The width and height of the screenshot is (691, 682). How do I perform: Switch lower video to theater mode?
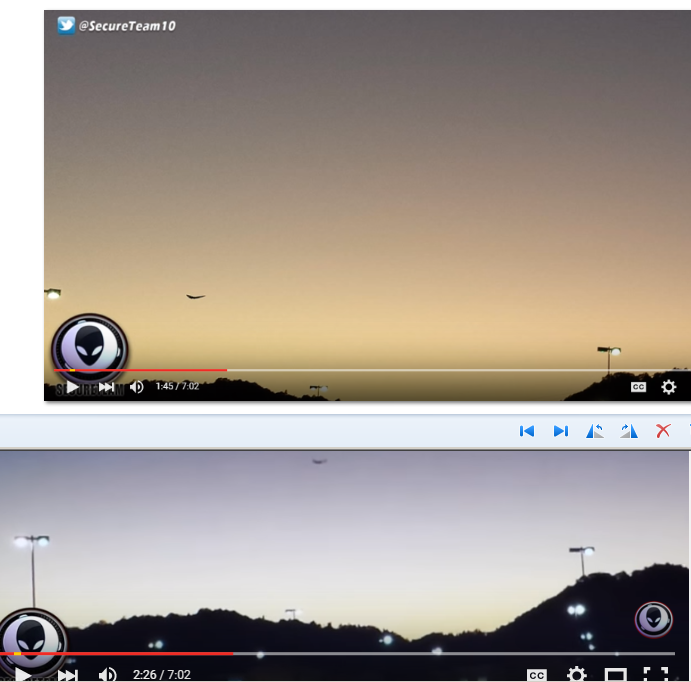pyautogui.click(x=616, y=675)
